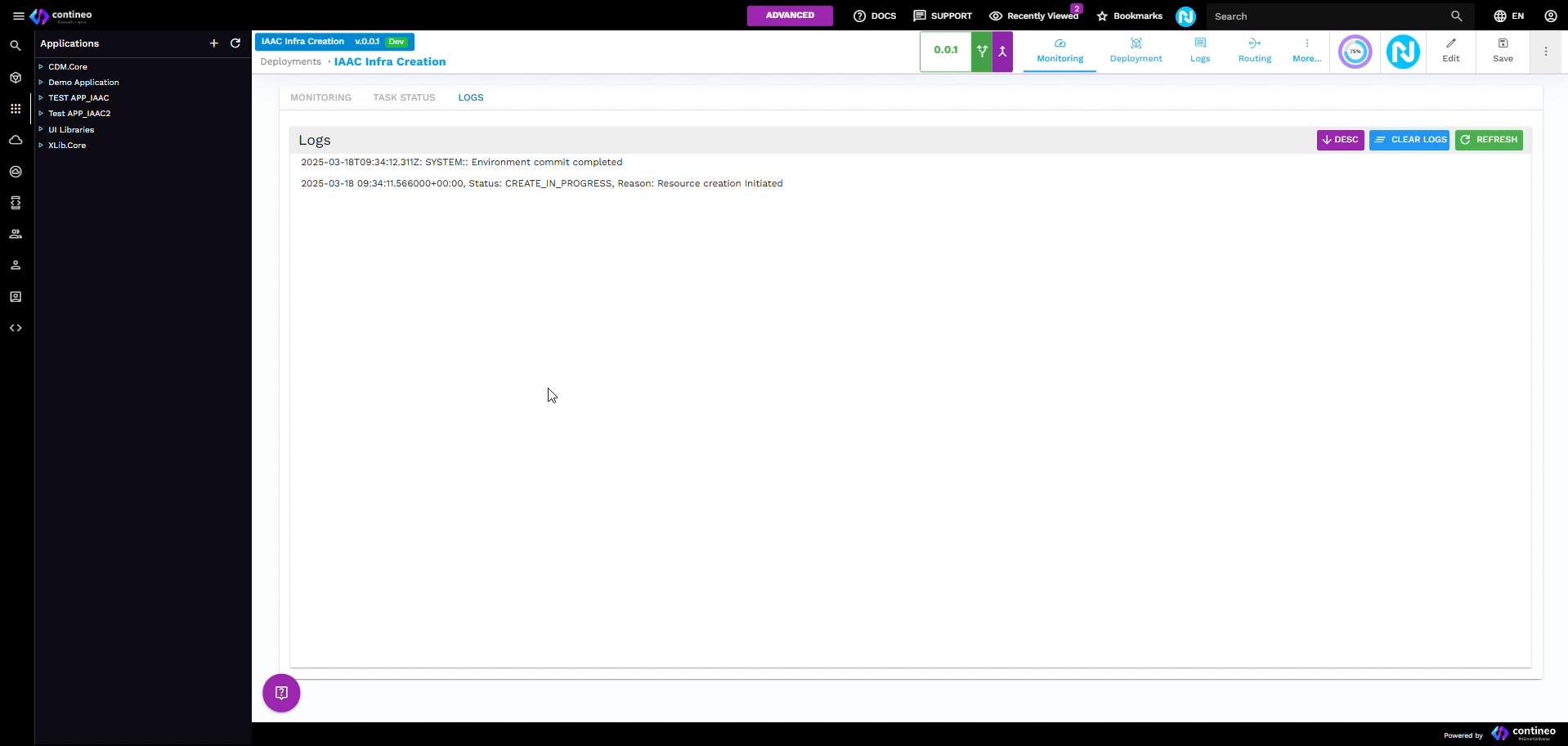Switch to the TASK STATUS tab

point(404,97)
